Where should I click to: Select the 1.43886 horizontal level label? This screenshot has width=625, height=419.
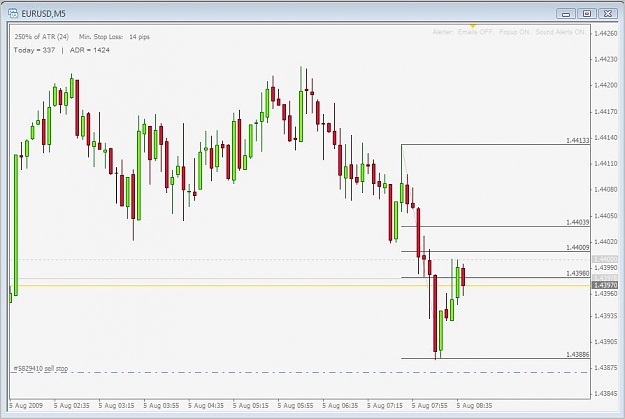578,354
